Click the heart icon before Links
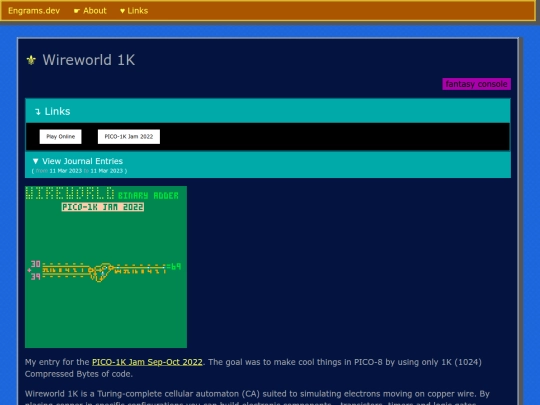 [122, 11]
